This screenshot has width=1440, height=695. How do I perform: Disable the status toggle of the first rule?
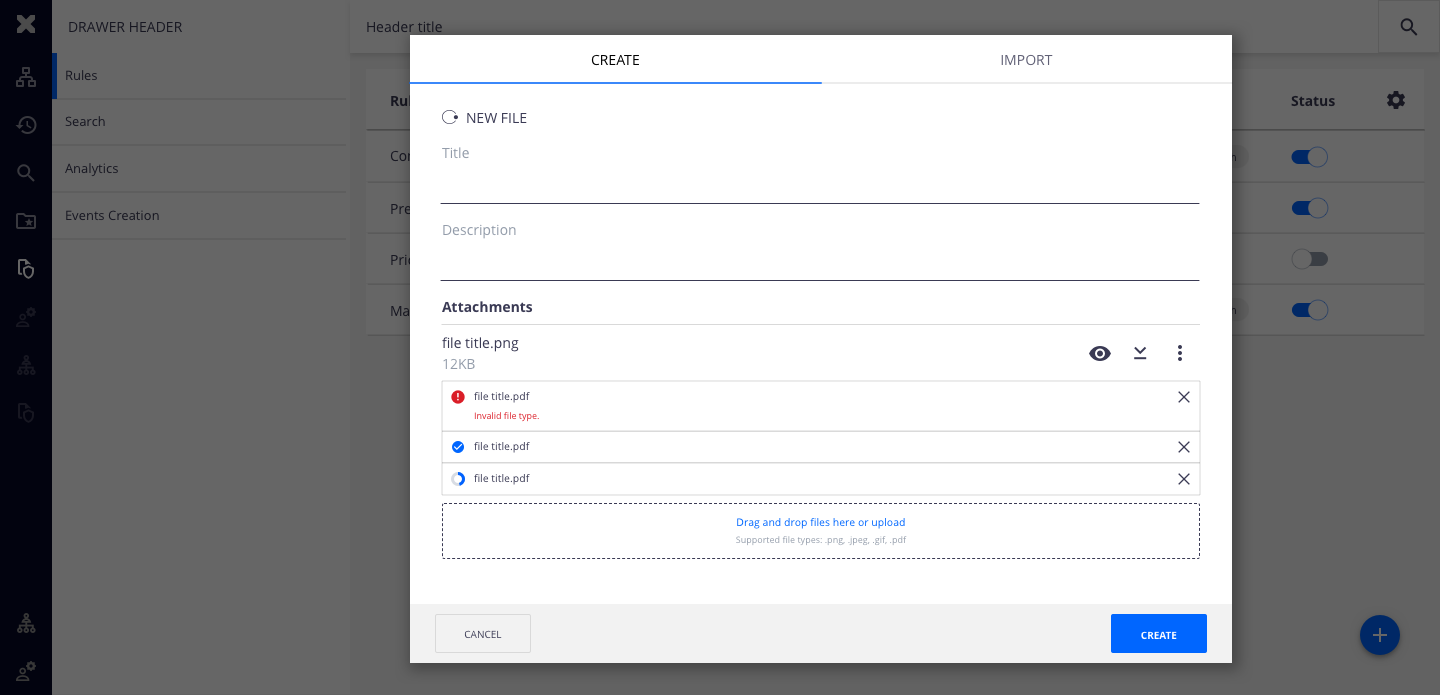click(x=1309, y=157)
